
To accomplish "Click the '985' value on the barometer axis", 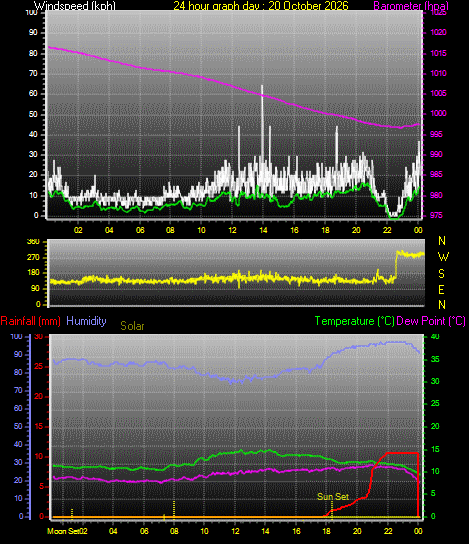I will point(436,174).
